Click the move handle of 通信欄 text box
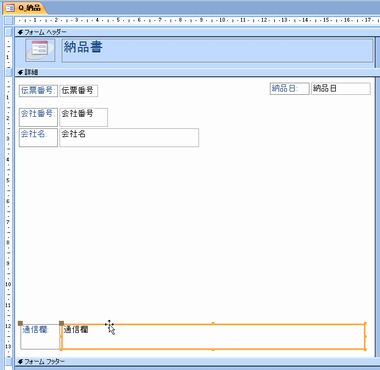This screenshot has width=380, height=370. (61, 323)
